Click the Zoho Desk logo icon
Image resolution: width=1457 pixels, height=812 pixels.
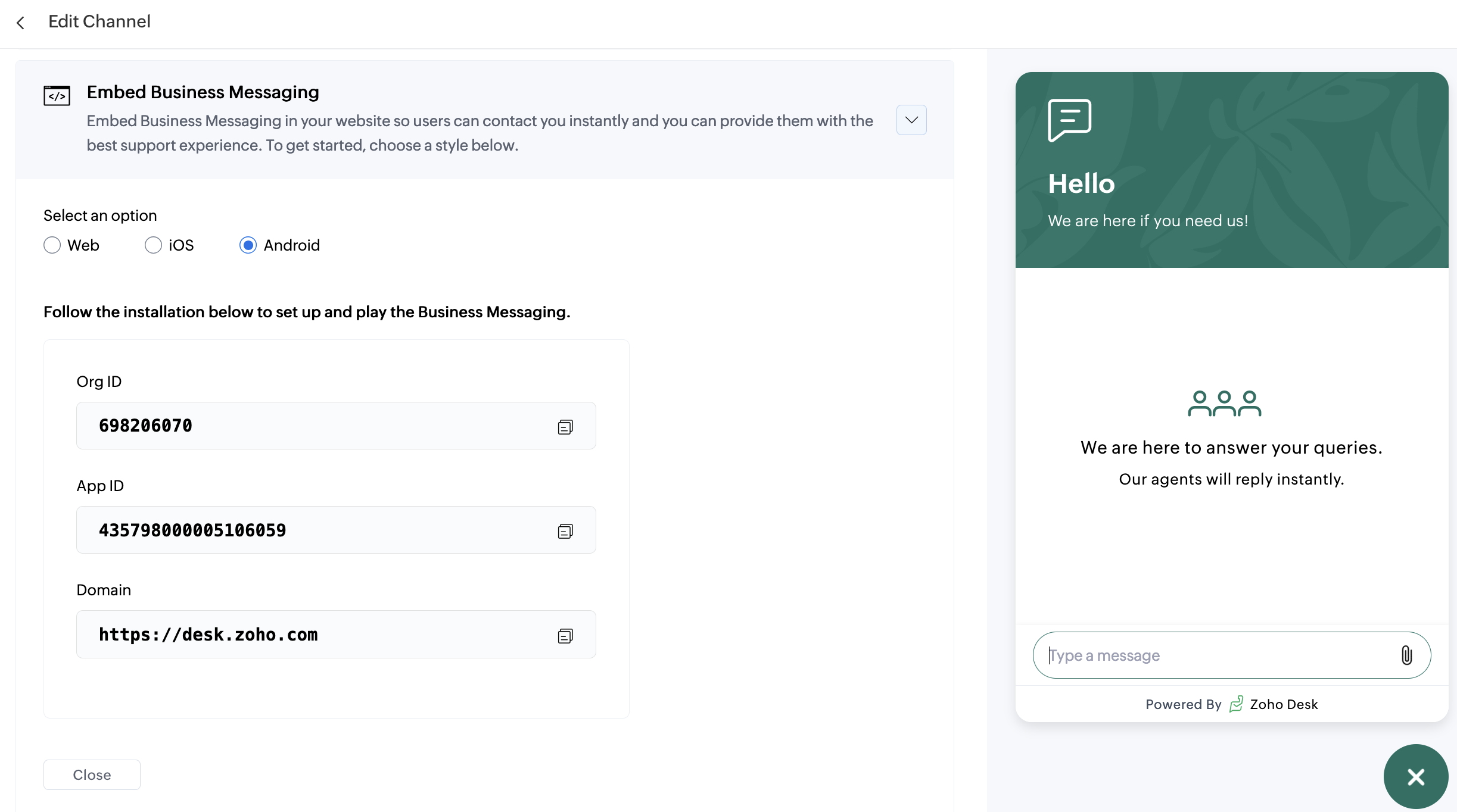(1236, 704)
